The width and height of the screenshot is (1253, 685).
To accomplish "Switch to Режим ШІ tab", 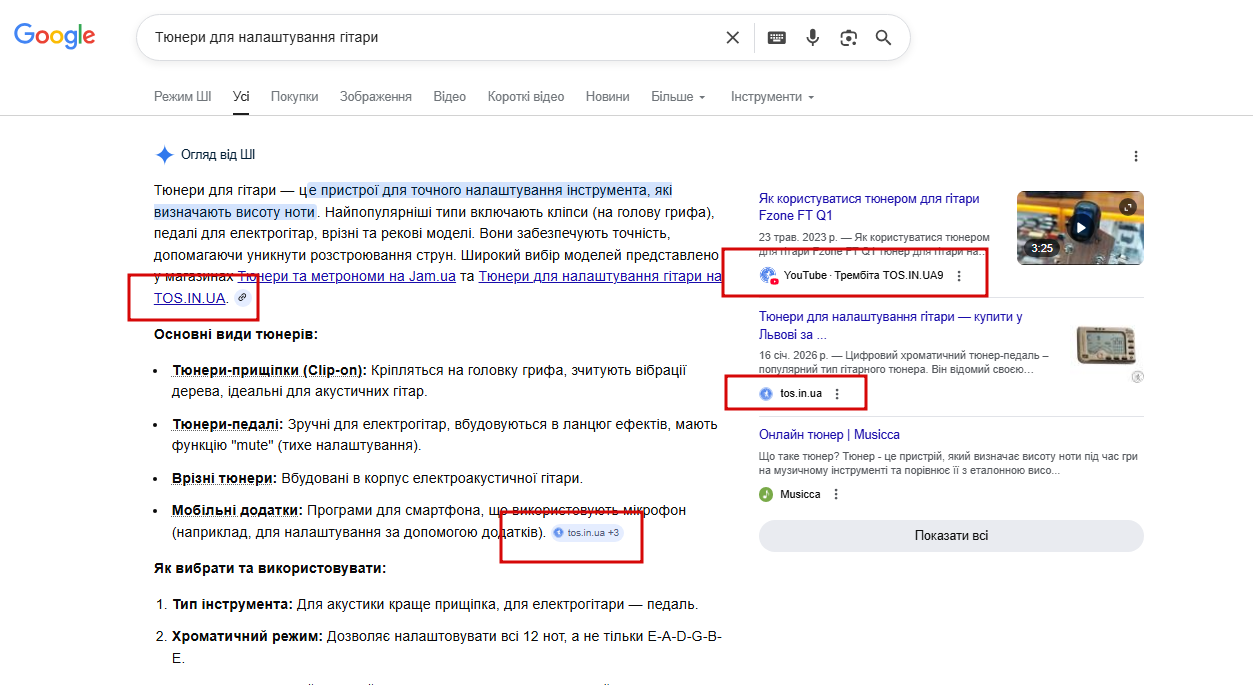I will (x=183, y=97).
